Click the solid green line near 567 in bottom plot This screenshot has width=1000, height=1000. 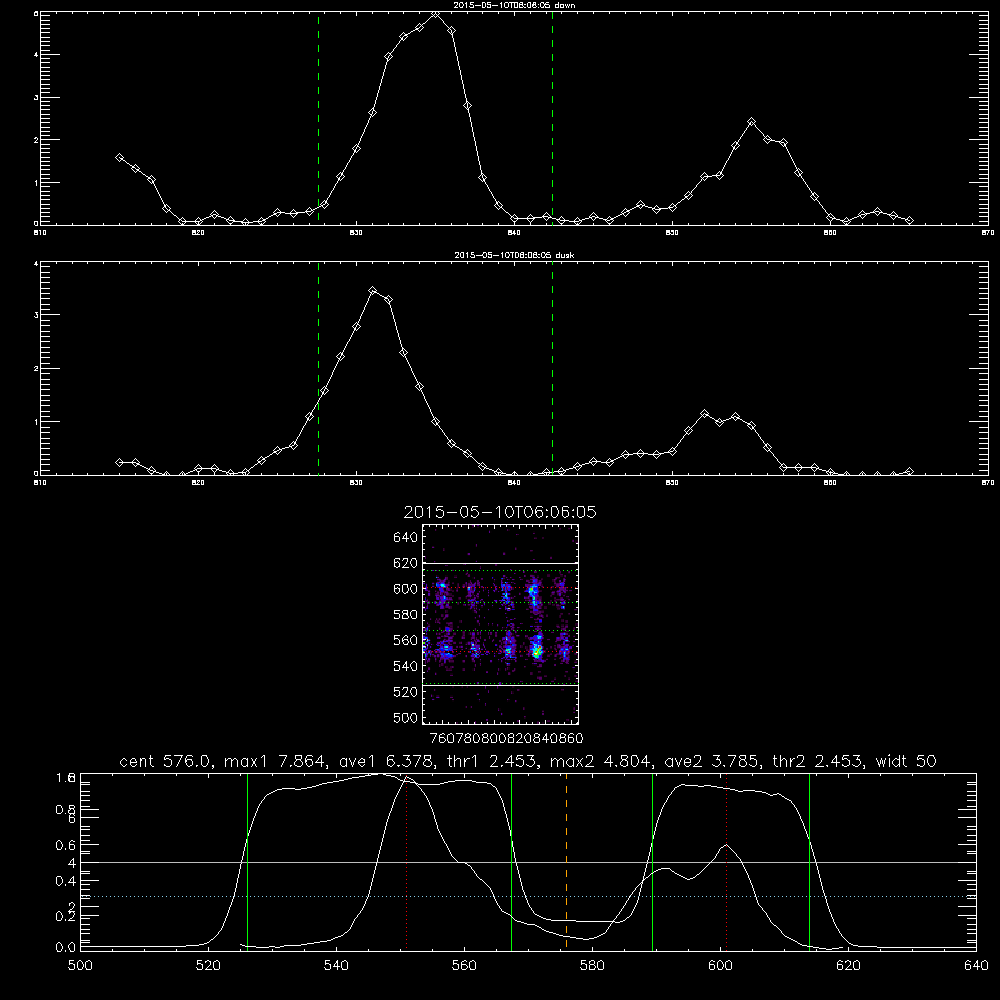[511, 861]
